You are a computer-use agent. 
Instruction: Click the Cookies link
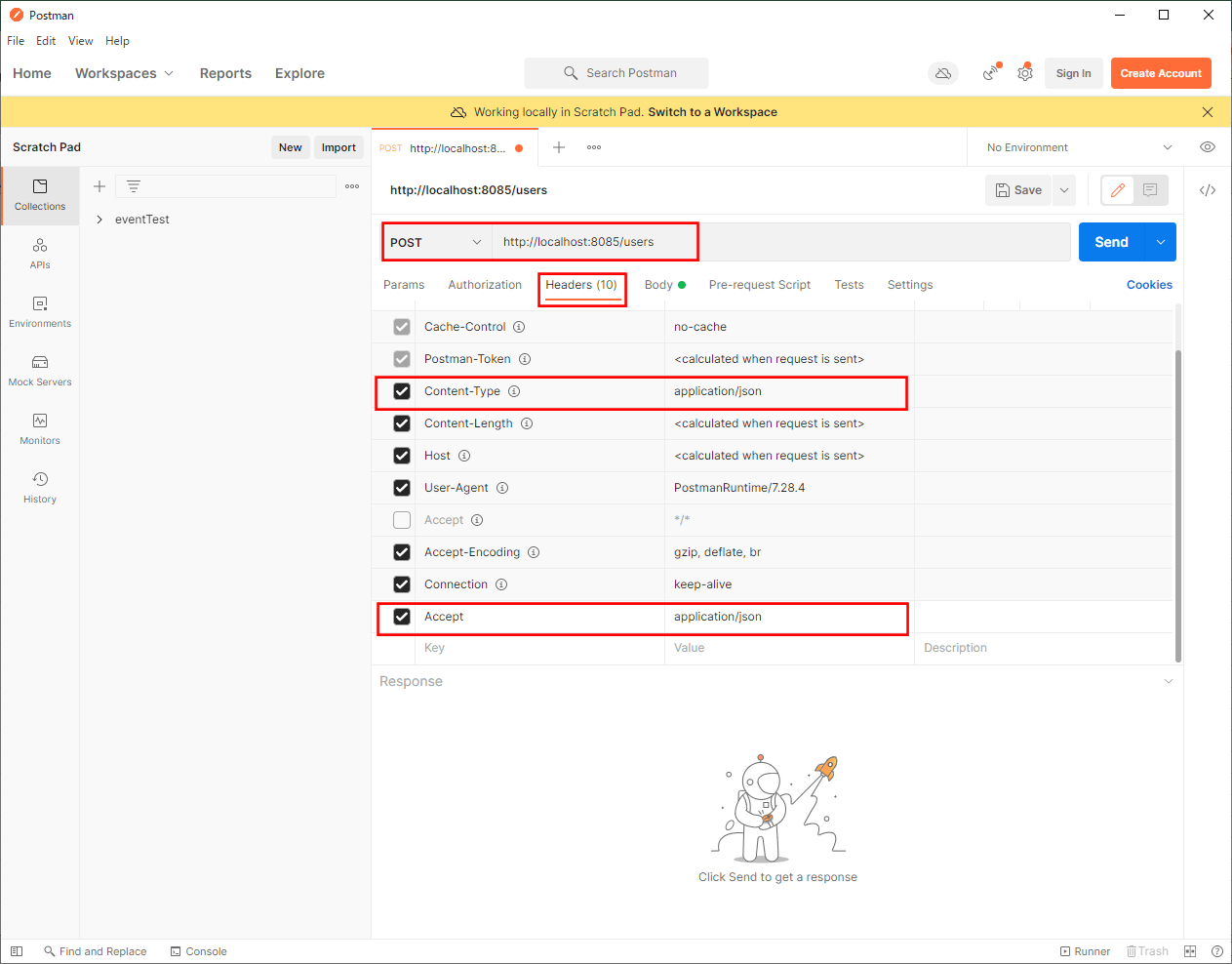click(1149, 285)
